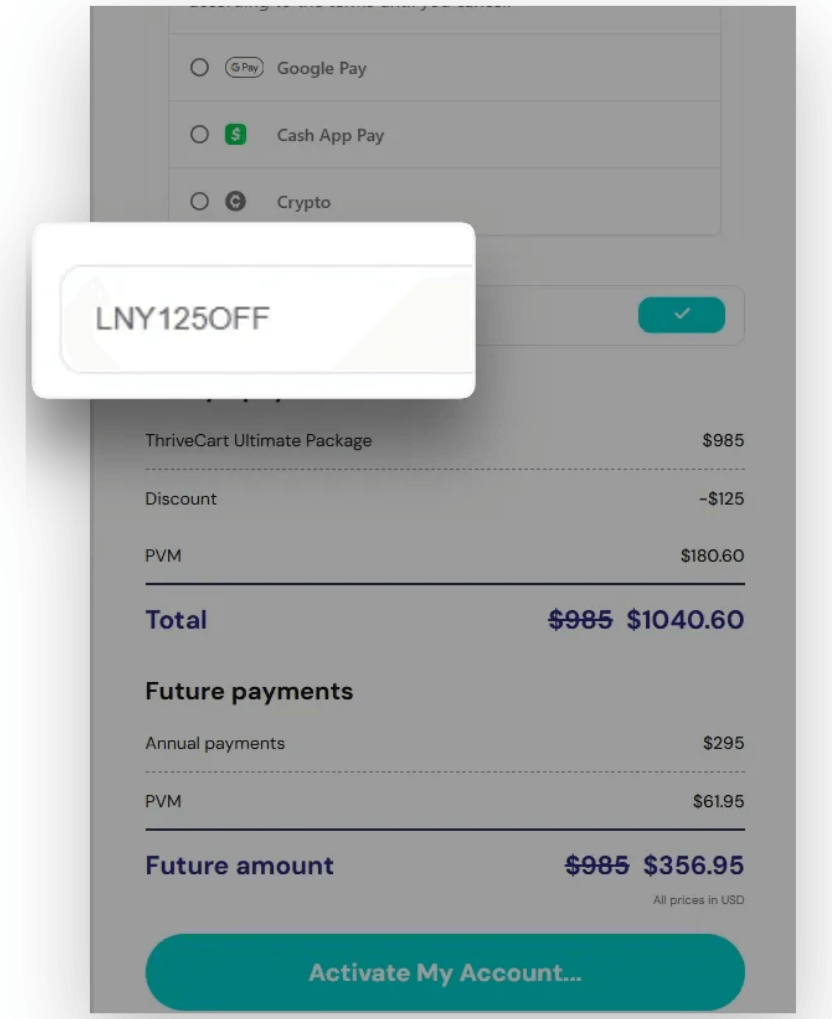
Task: Click the GPay badge next to Google Pay
Action: coord(243,67)
